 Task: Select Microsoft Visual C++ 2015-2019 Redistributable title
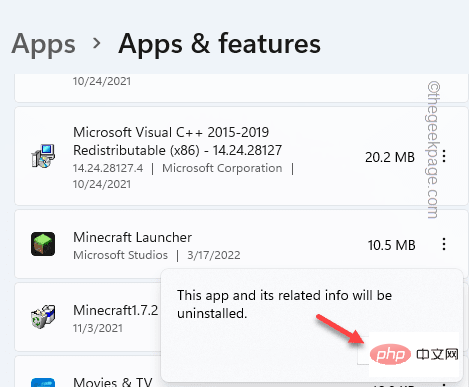pyautogui.click(x=177, y=141)
